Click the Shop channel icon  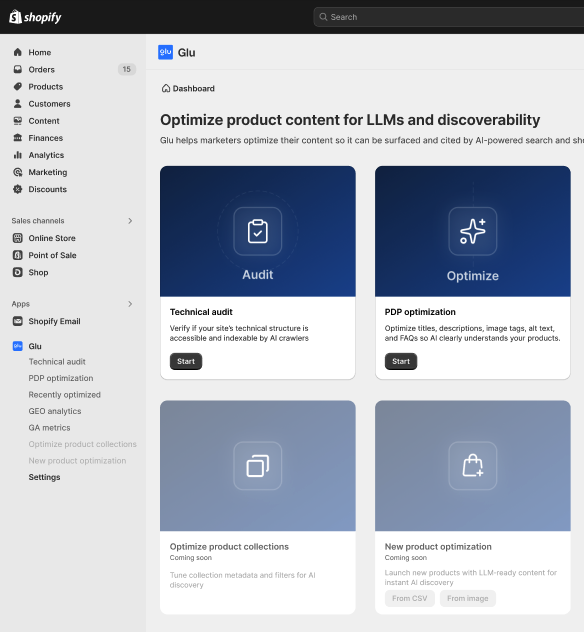pos(17,272)
